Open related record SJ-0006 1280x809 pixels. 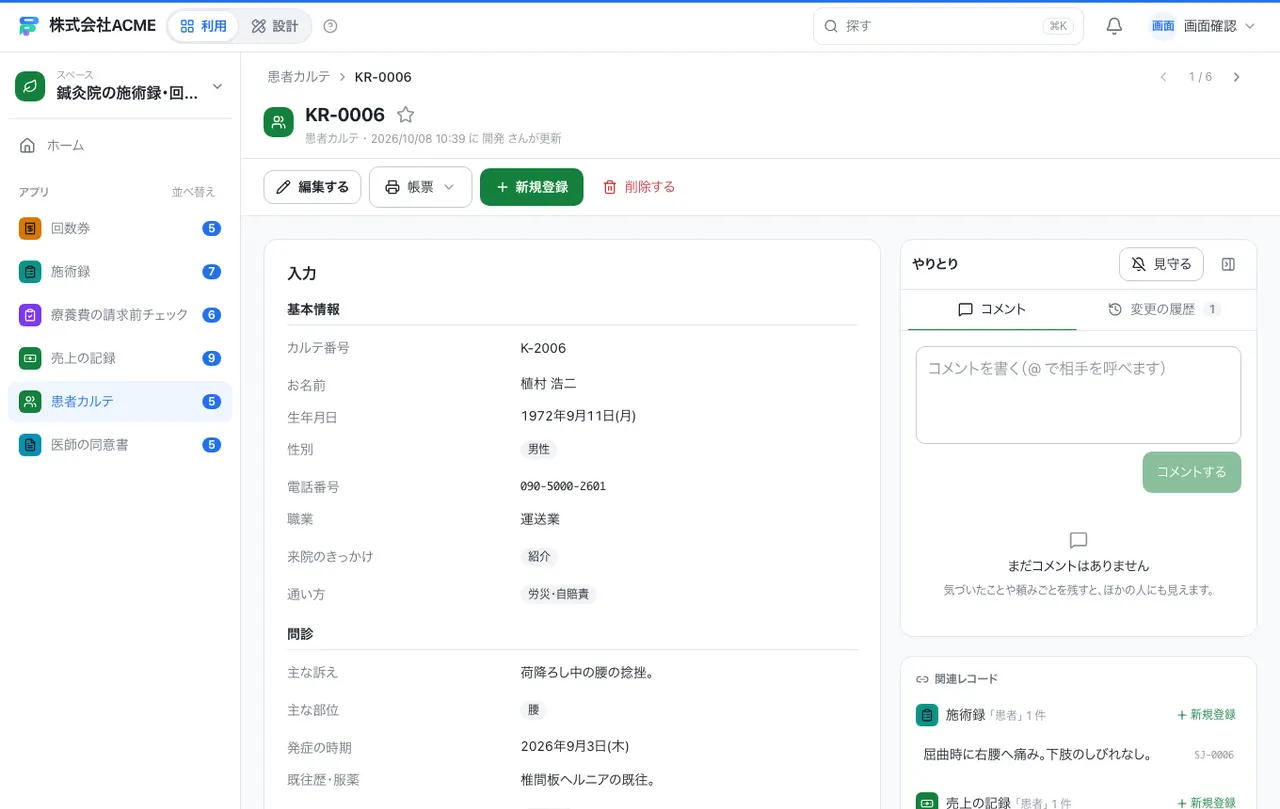[x=1078, y=755]
